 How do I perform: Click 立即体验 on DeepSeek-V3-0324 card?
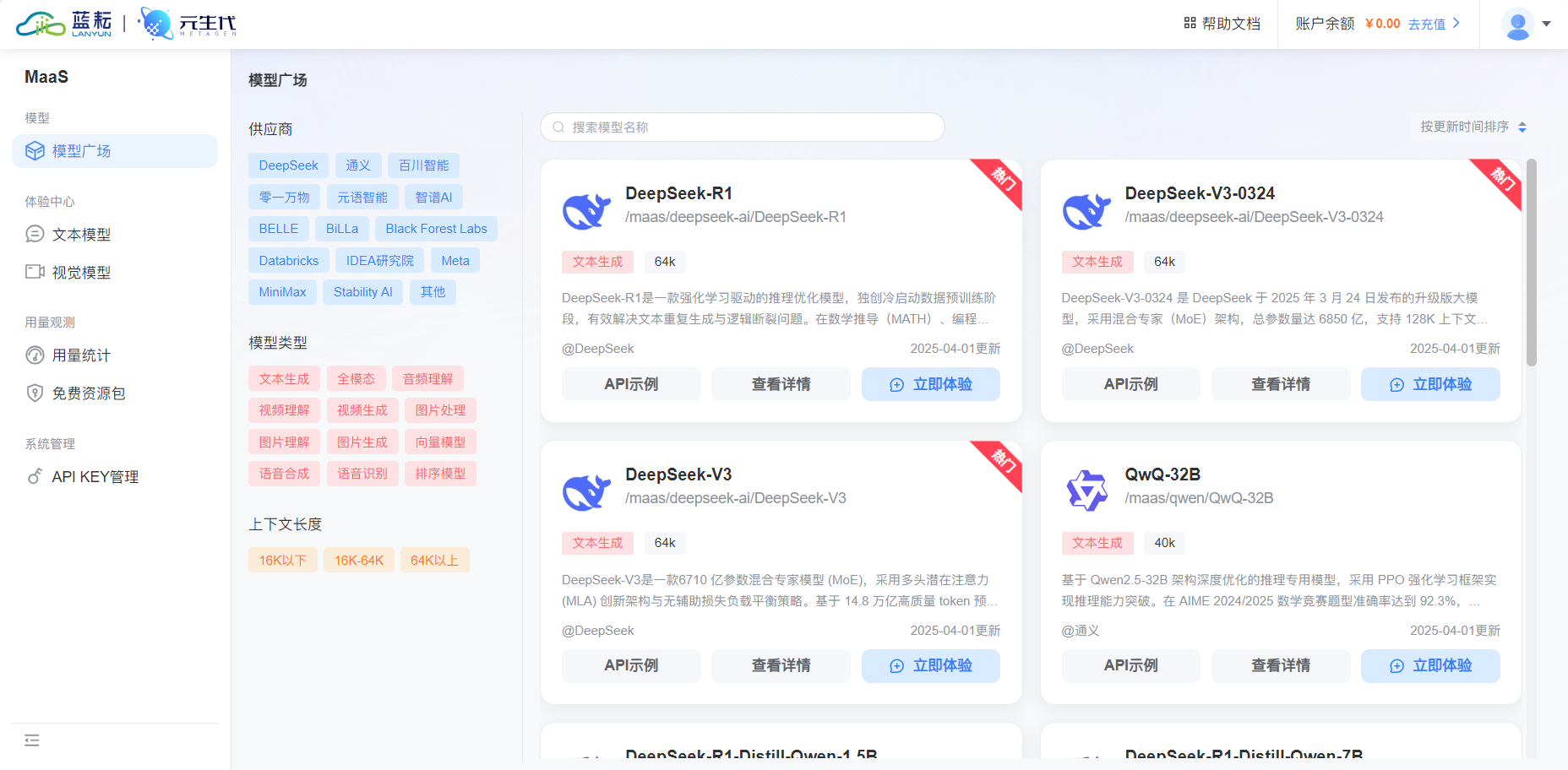click(1430, 384)
